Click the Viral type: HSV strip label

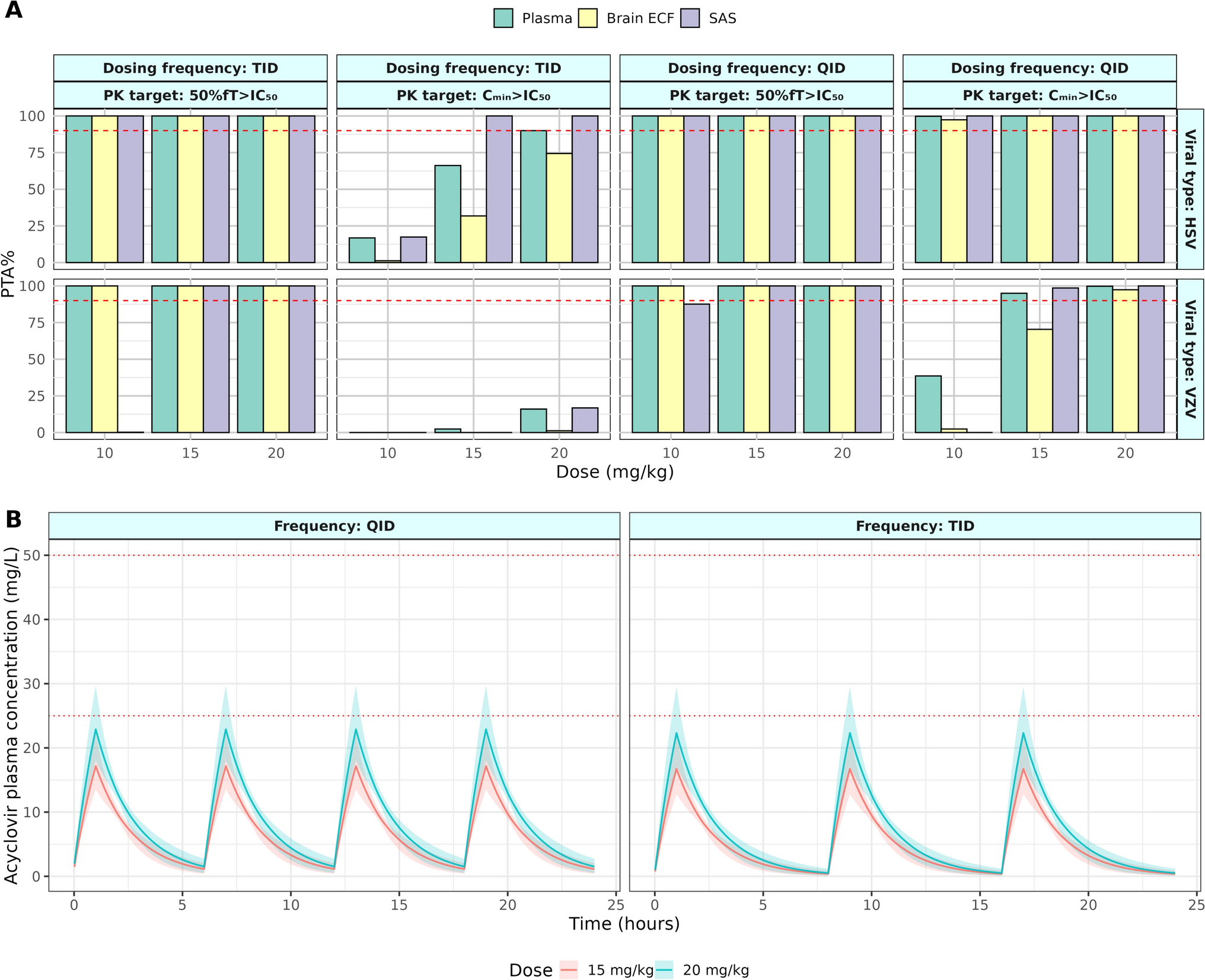point(1190,189)
